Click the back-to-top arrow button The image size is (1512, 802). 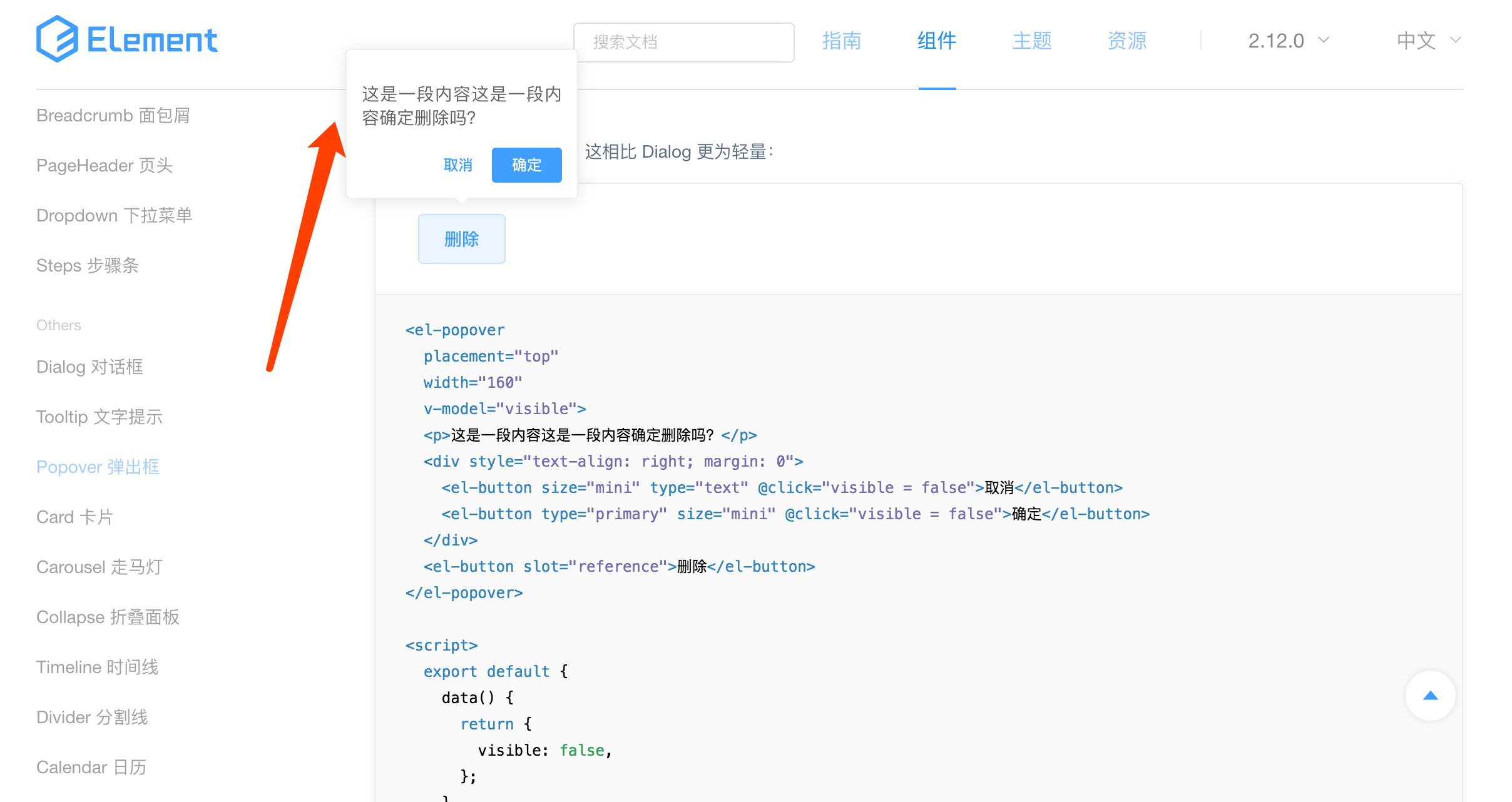[x=1430, y=695]
